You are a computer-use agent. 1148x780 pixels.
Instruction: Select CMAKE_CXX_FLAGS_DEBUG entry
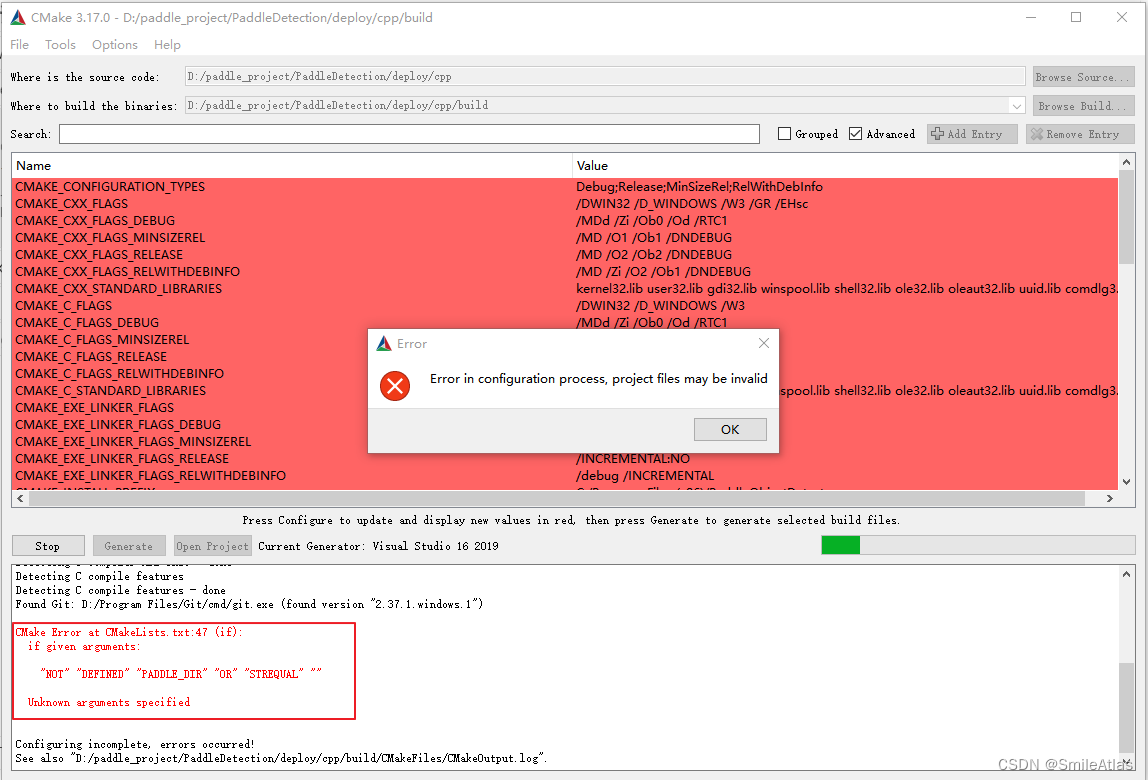[x=95, y=220]
